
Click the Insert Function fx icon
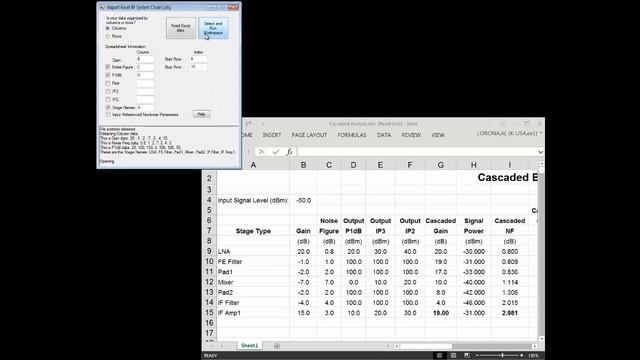click(289, 152)
